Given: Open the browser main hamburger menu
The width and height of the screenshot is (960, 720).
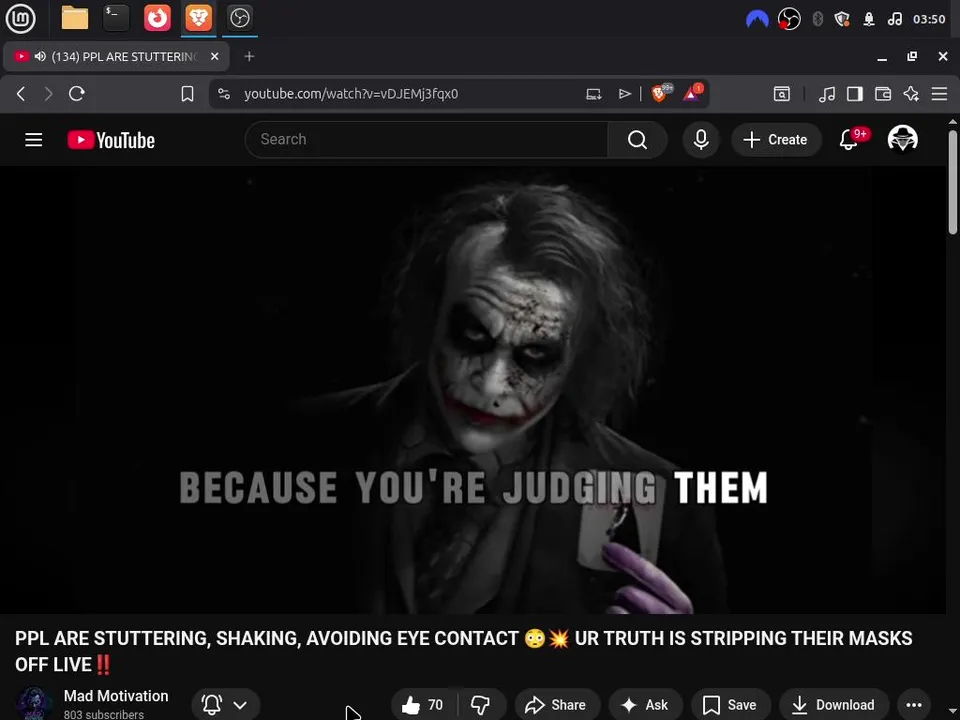Looking at the screenshot, I should [x=939, y=94].
